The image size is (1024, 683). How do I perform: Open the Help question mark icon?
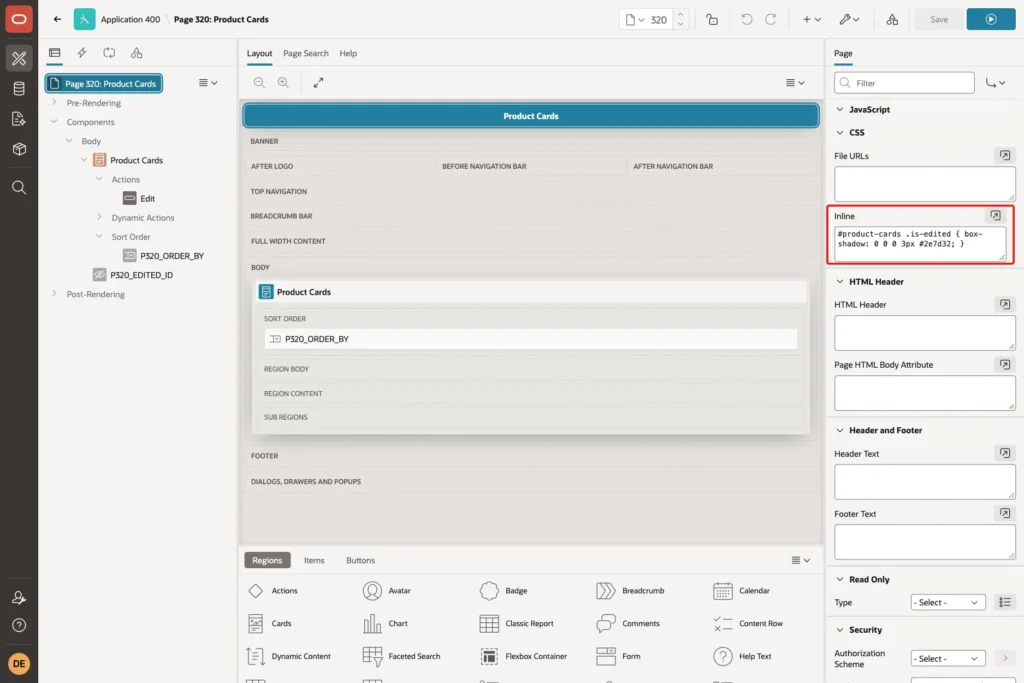point(19,625)
